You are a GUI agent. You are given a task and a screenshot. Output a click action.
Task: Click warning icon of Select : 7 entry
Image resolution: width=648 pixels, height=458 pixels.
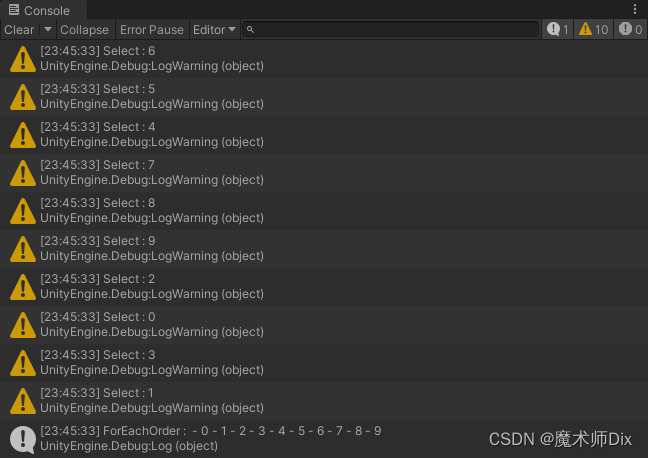click(x=23, y=173)
